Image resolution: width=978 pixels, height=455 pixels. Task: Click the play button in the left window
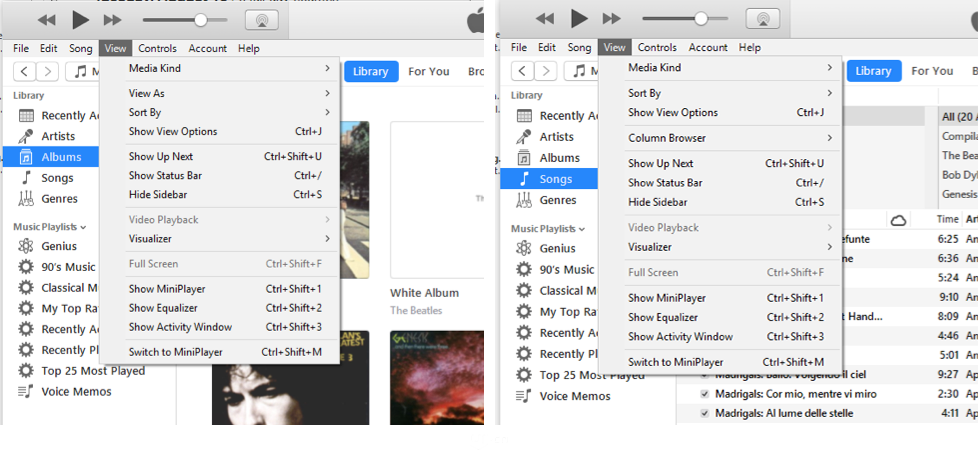(x=80, y=20)
